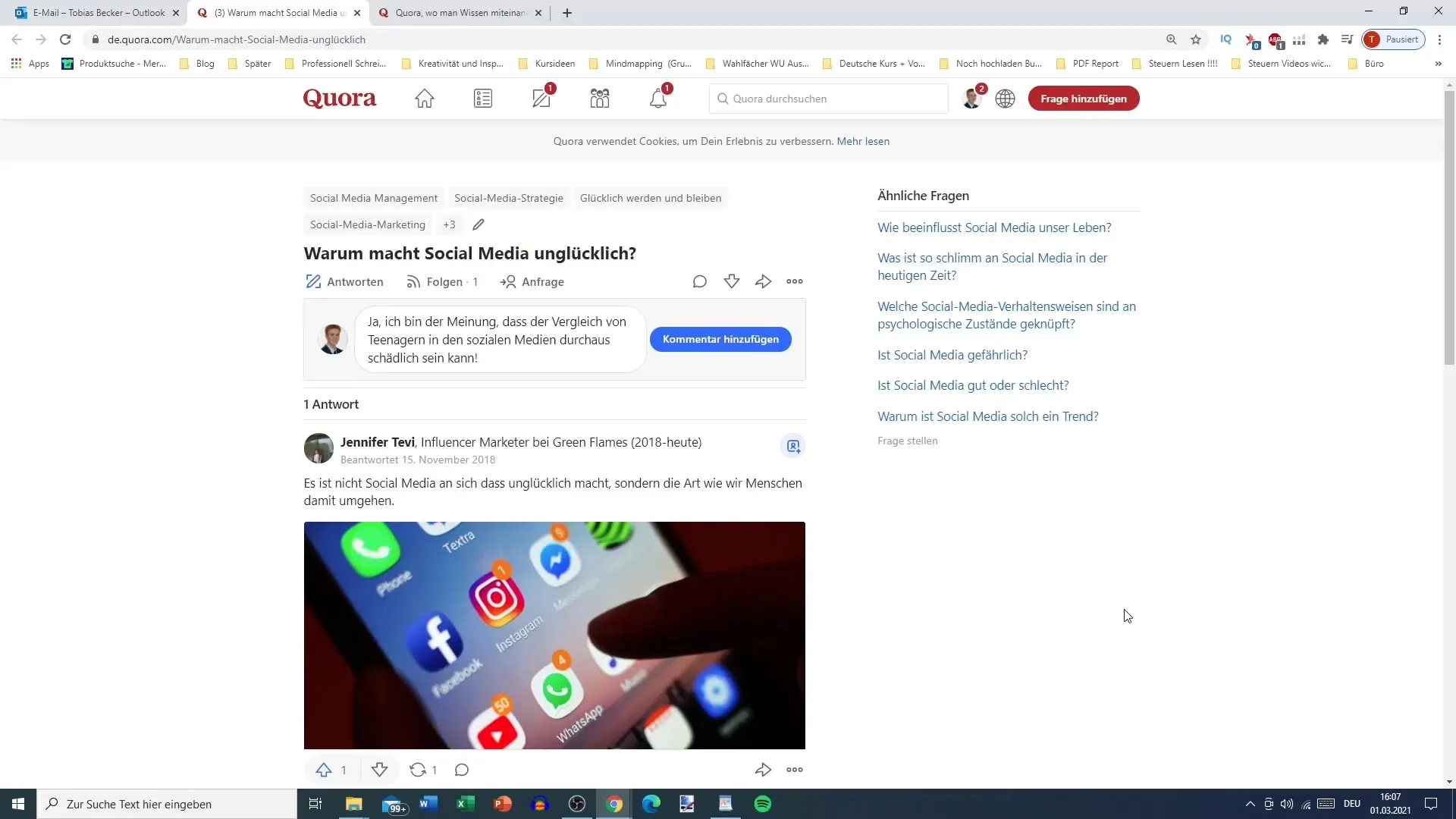Expand the +3 additional topics
This screenshot has width=1456, height=819.
pyautogui.click(x=450, y=224)
